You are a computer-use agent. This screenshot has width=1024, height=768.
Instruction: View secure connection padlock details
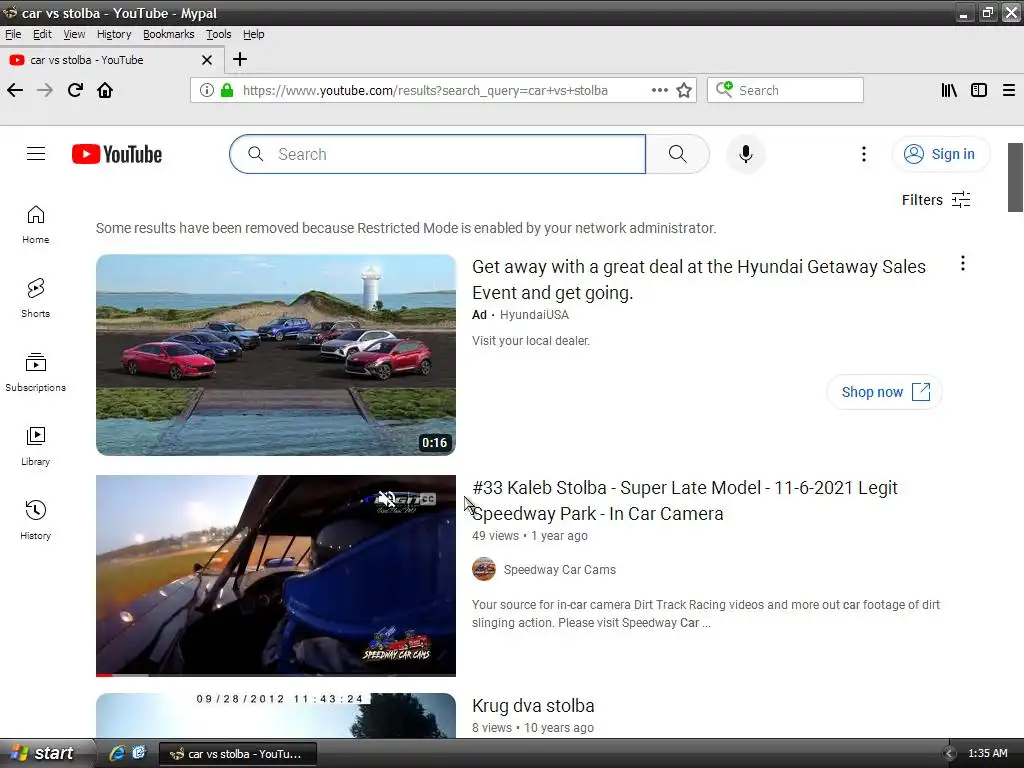click(x=227, y=90)
